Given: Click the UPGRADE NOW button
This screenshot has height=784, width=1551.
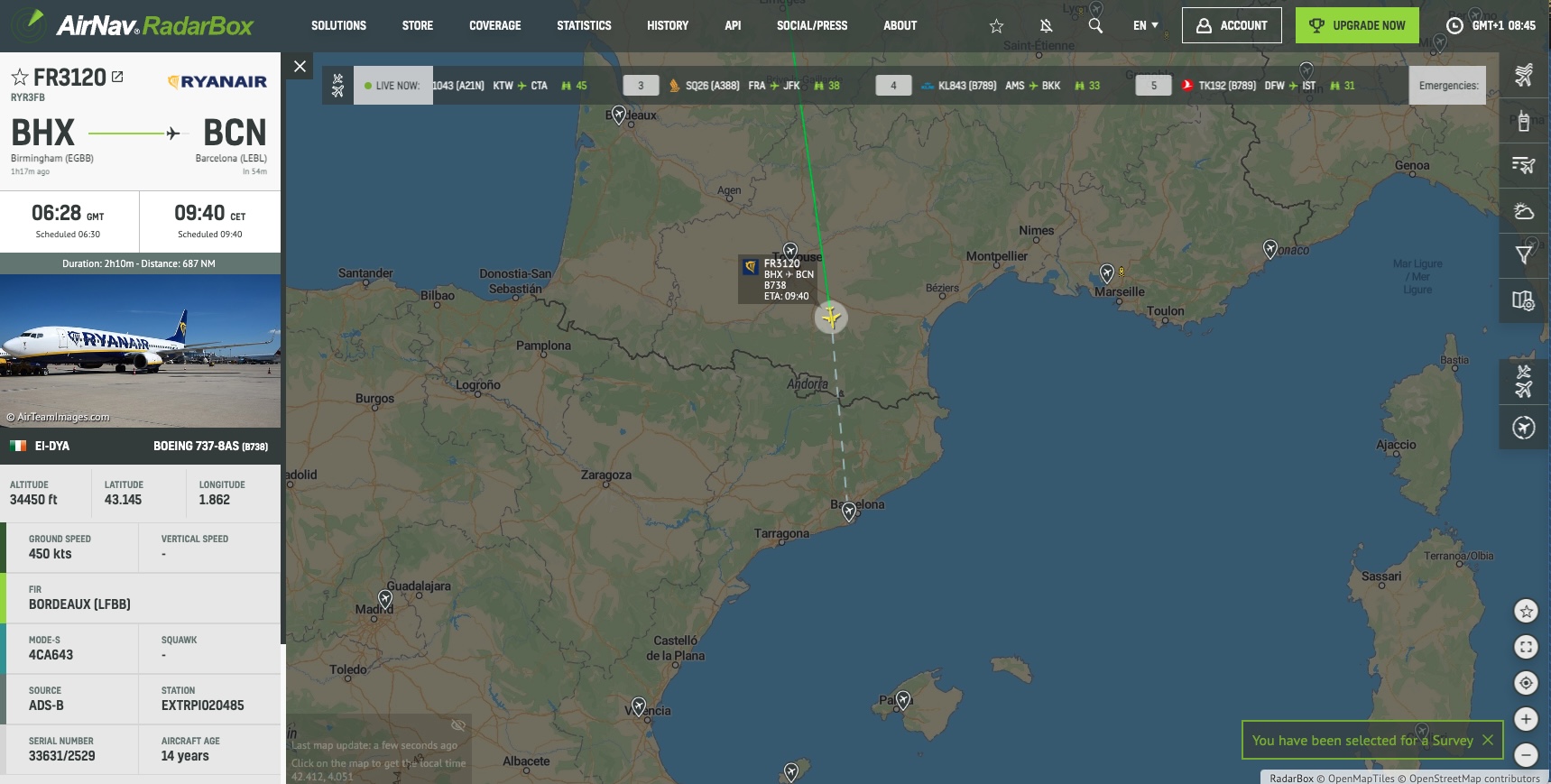Looking at the screenshot, I should point(1357,25).
